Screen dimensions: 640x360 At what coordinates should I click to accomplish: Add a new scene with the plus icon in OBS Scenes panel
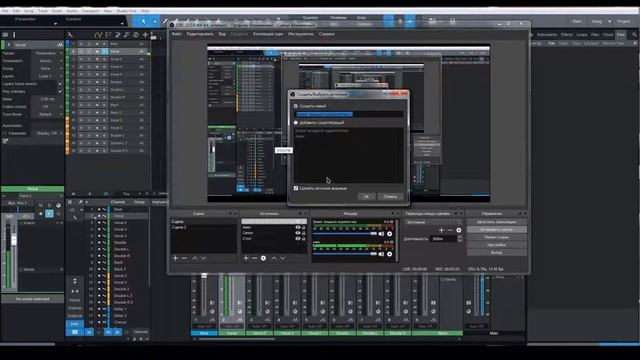(x=176, y=258)
